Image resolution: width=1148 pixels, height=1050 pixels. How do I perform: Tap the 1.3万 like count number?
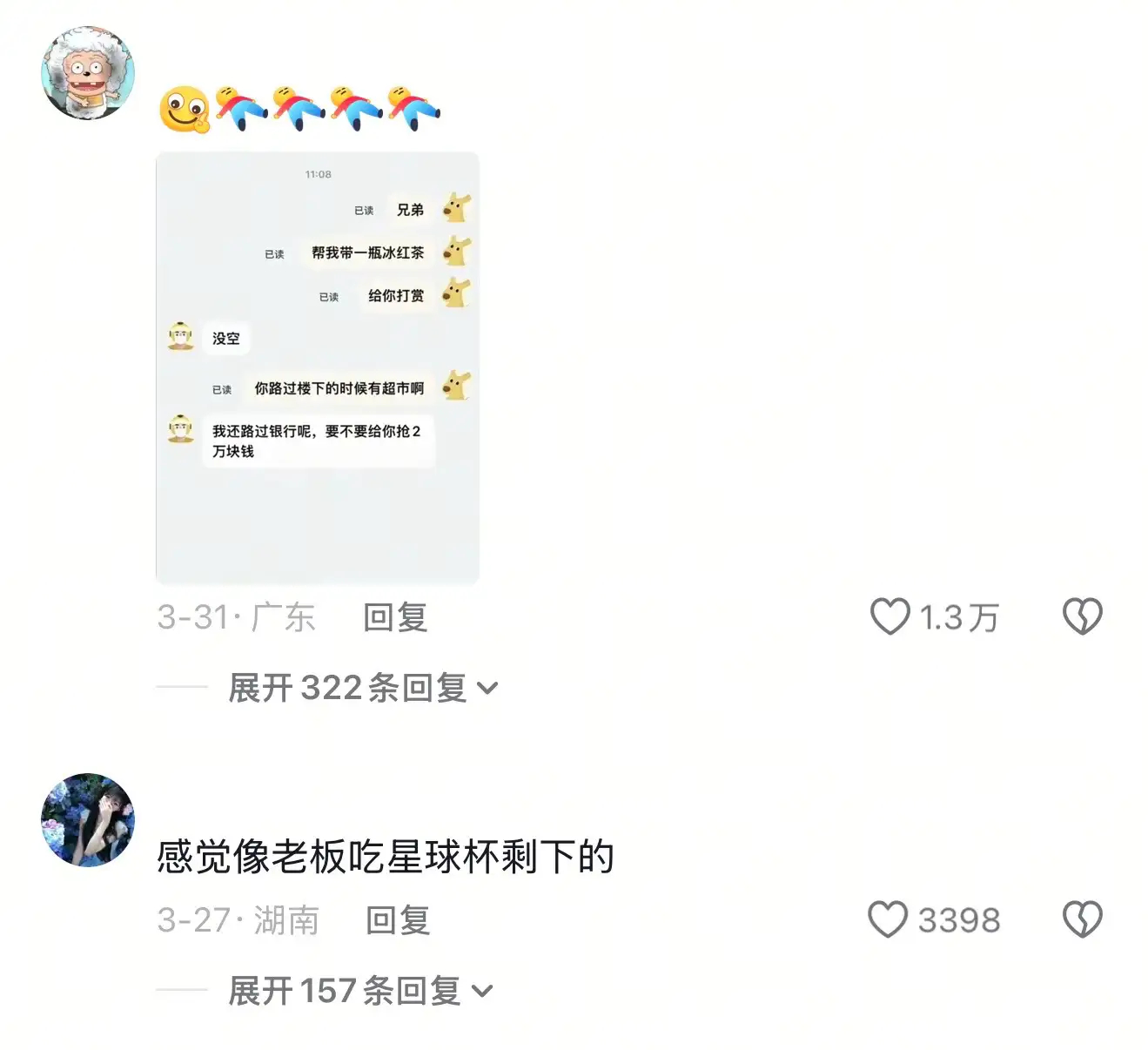pyautogui.click(x=959, y=617)
